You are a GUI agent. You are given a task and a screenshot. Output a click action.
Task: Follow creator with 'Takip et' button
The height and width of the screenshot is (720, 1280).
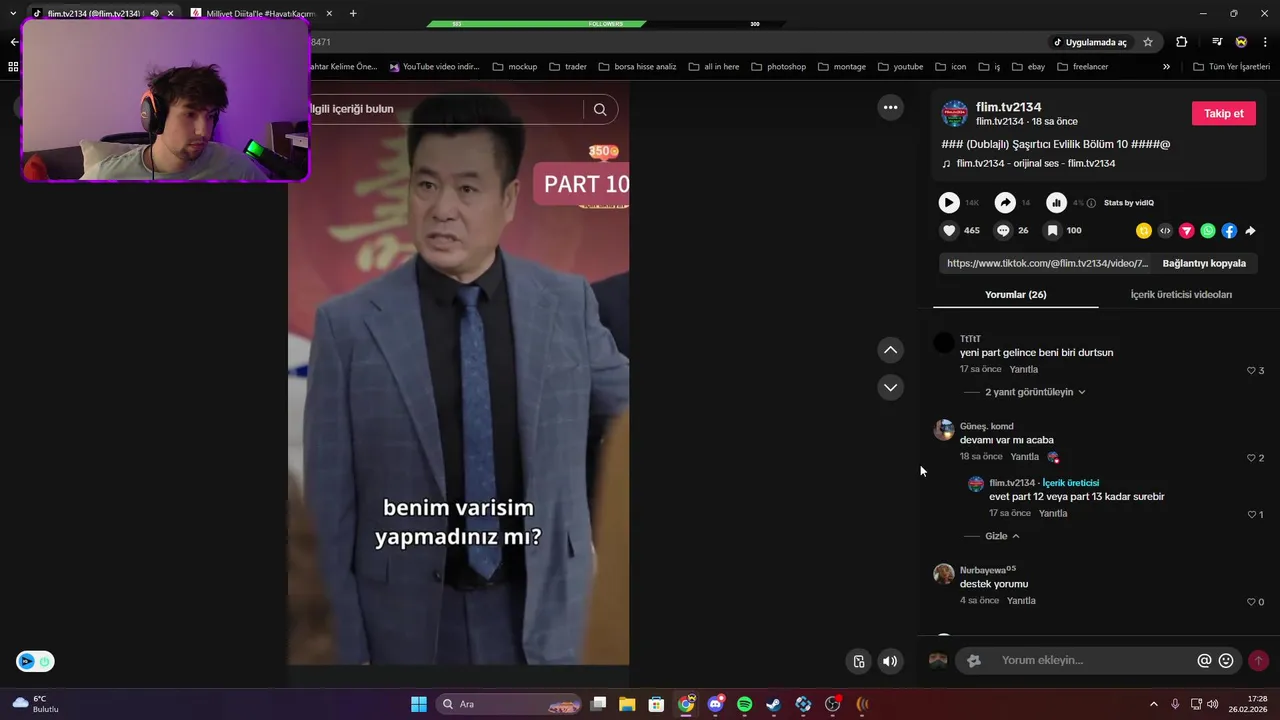[1223, 113]
